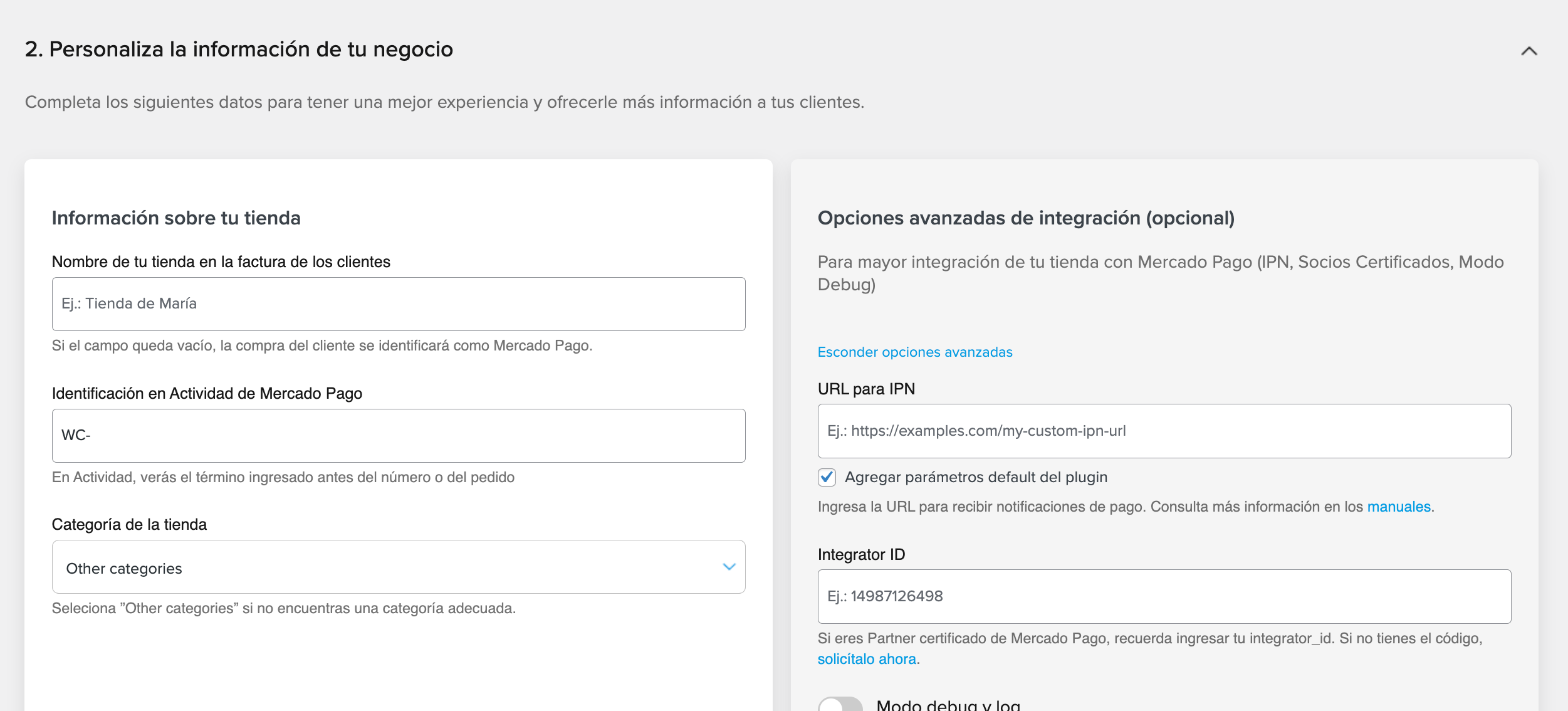Click the blue arrow in the category dropdown
1568x711 pixels.
728,567
